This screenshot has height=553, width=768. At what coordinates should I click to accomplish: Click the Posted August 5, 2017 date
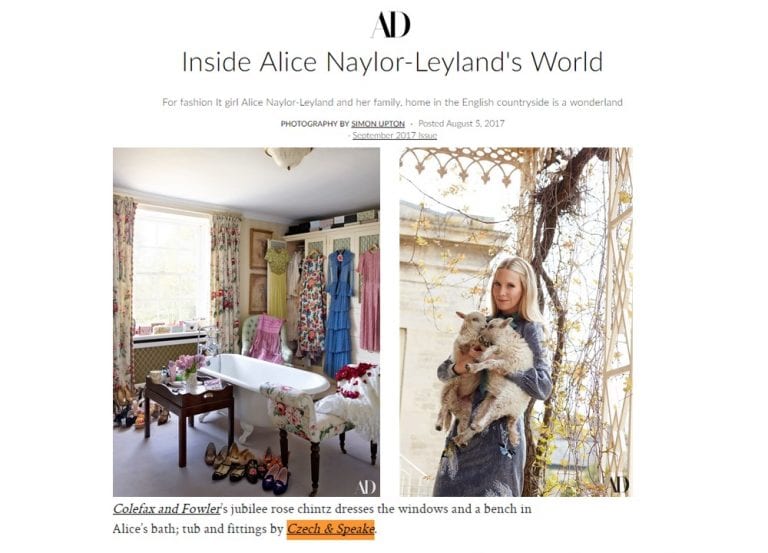click(x=461, y=123)
